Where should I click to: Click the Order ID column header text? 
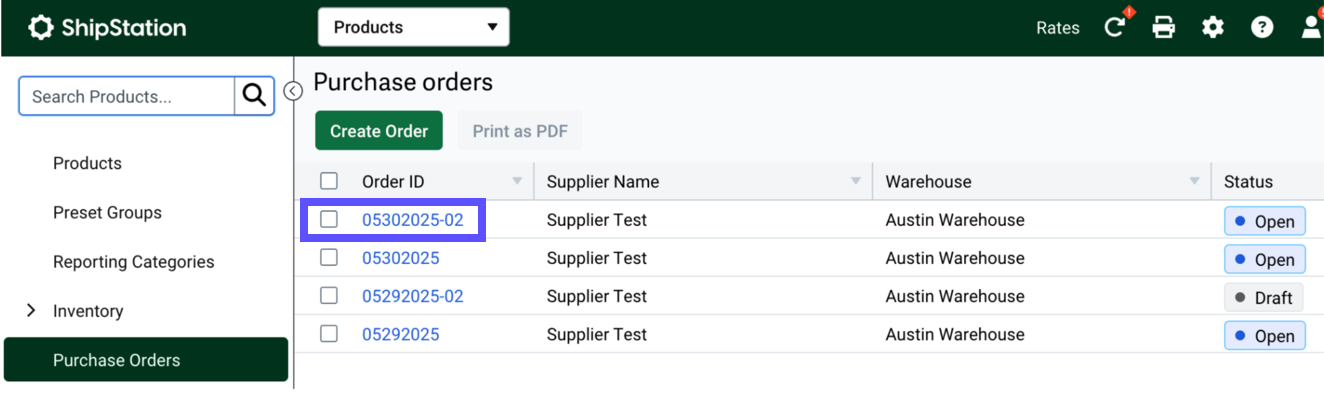(393, 182)
